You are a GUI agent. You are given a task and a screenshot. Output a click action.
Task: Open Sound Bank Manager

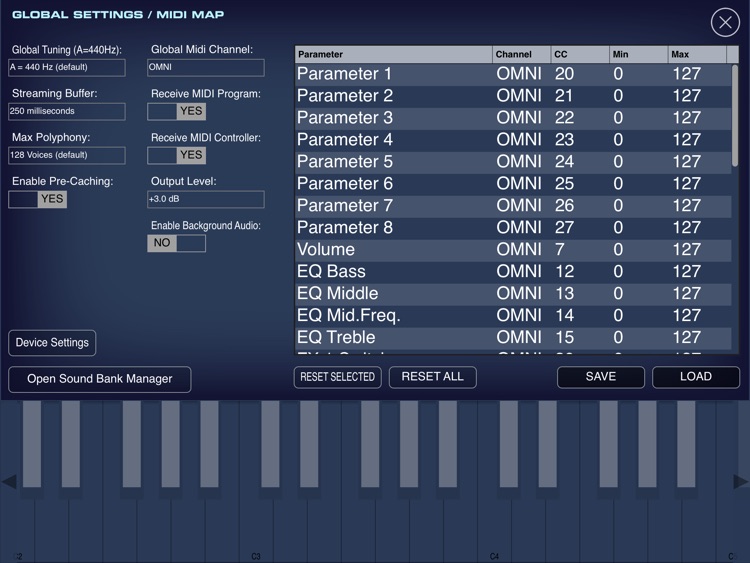99,379
